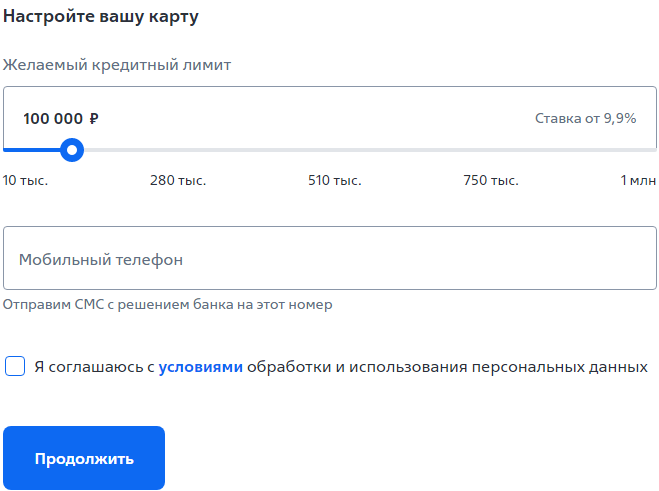Select the 280 тыс. slider mark
Screen dimensions: 659x491
point(178,180)
